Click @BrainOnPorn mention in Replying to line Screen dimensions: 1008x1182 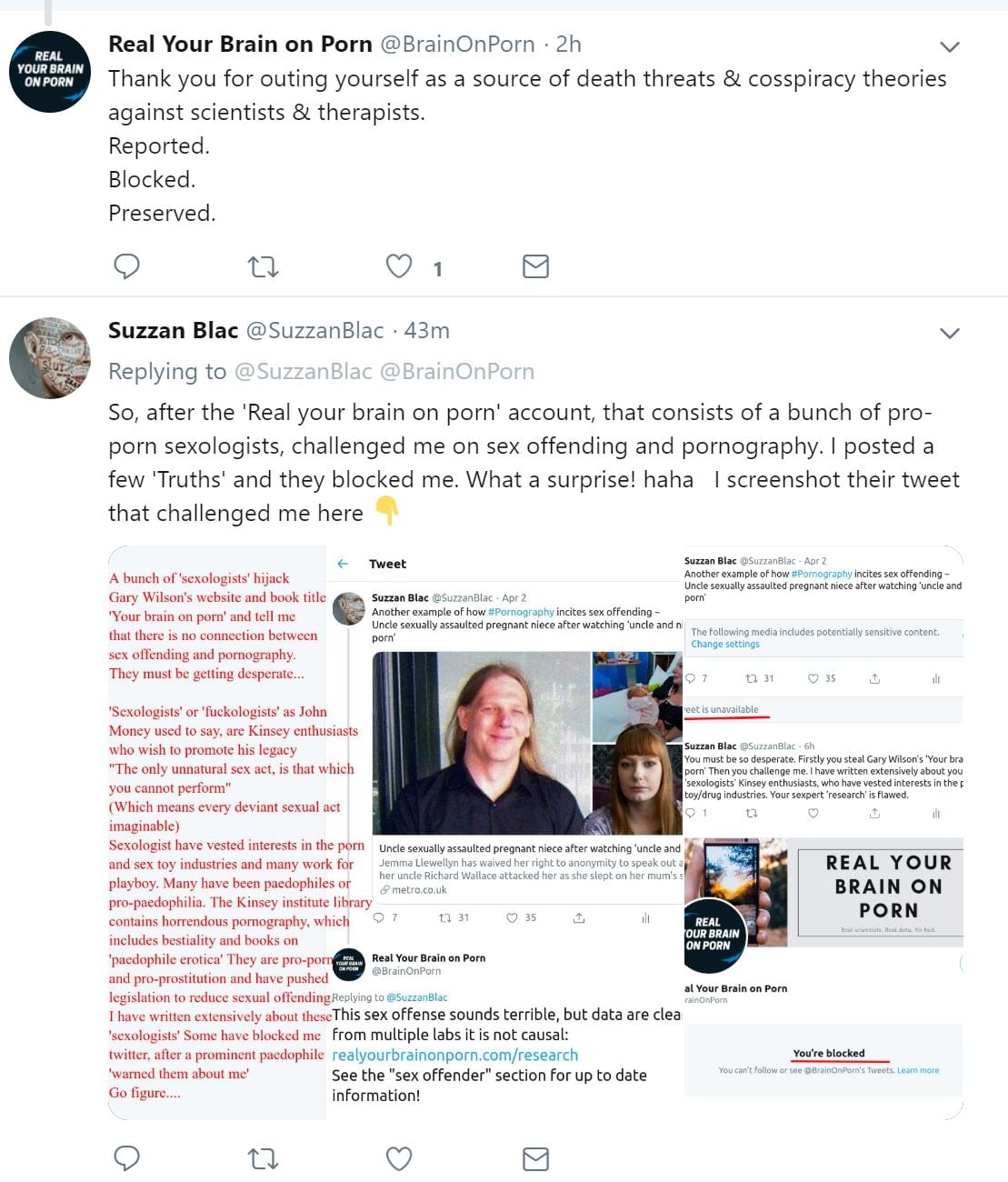[x=456, y=372]
